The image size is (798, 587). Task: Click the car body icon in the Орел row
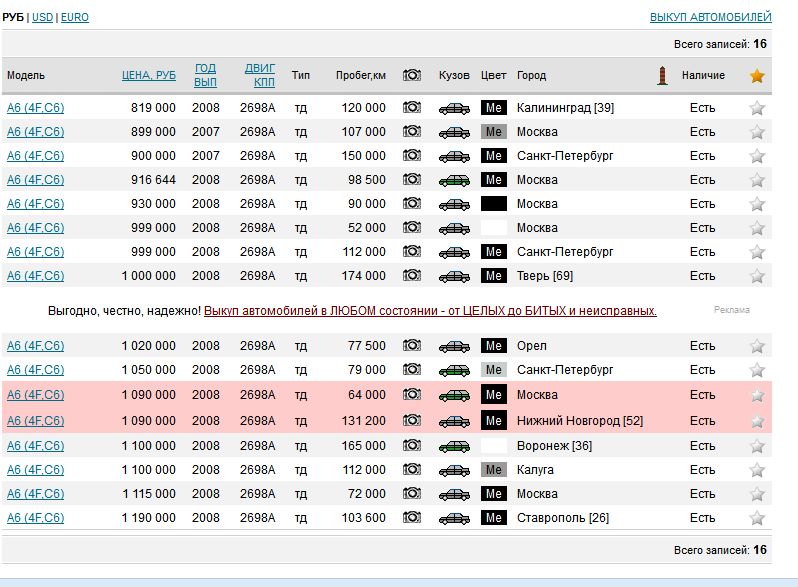(x=454, y=346)
